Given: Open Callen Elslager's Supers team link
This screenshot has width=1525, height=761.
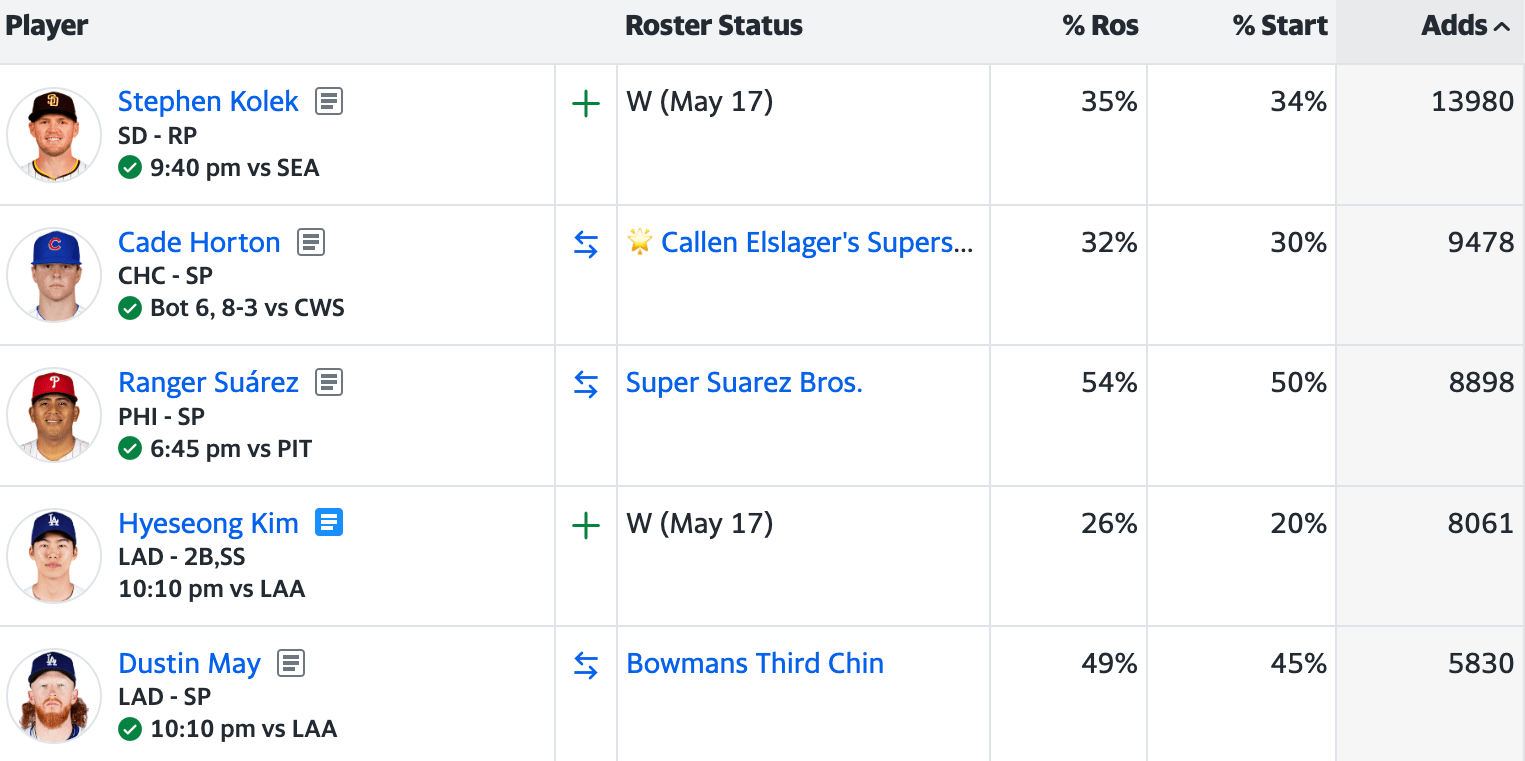Looking at the screenshot, I should [816, 242].
